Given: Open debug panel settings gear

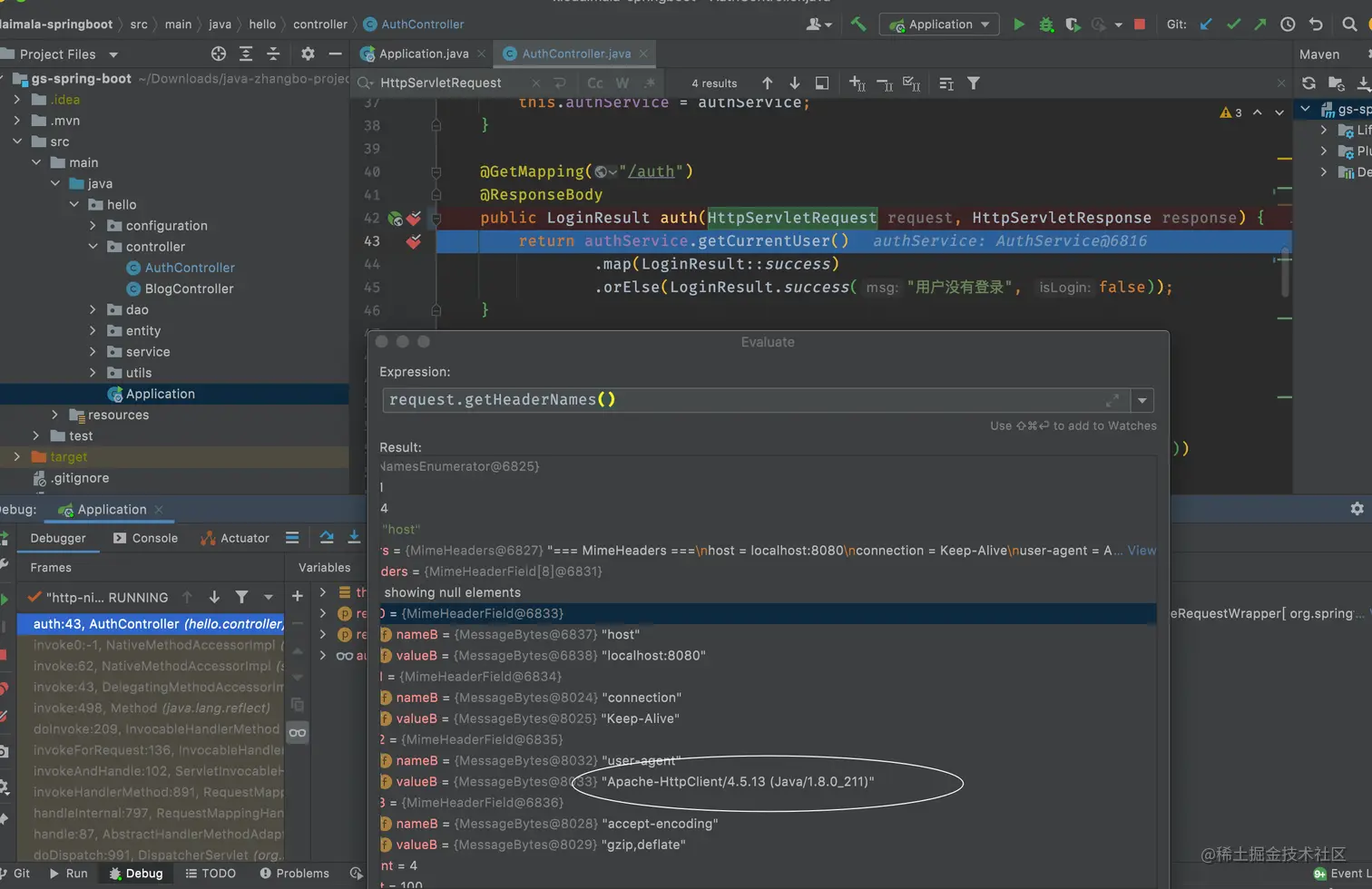Looking at the screenshot, I should pos(1357,509).
